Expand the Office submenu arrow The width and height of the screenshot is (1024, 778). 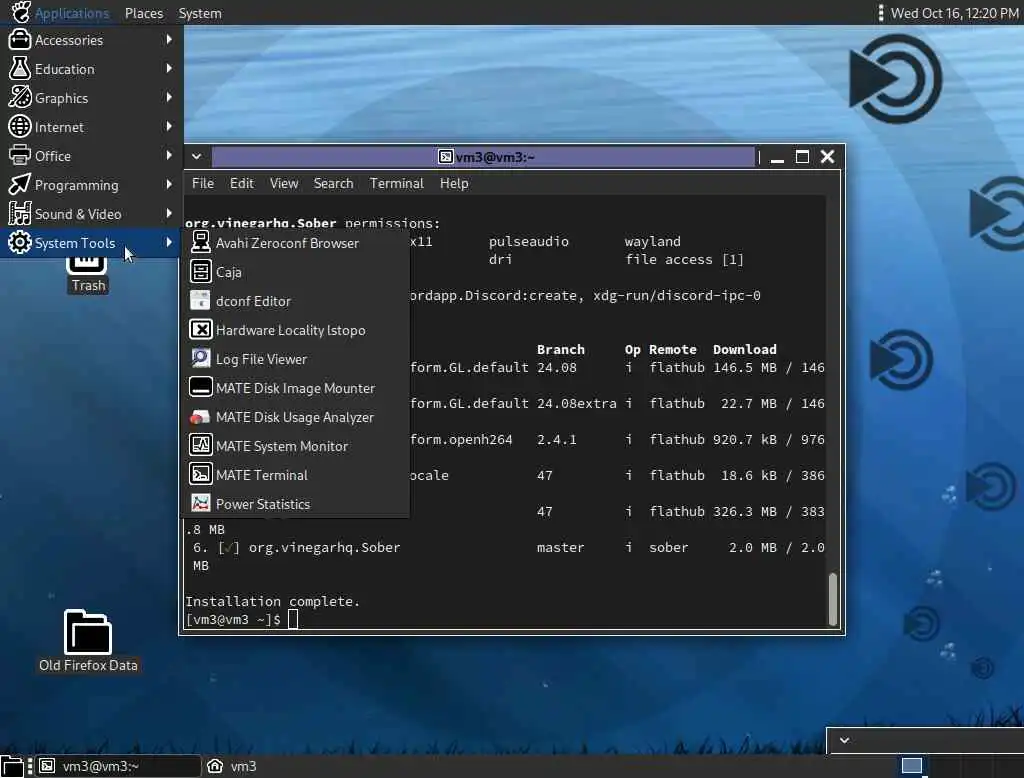(x=169, y=155)
